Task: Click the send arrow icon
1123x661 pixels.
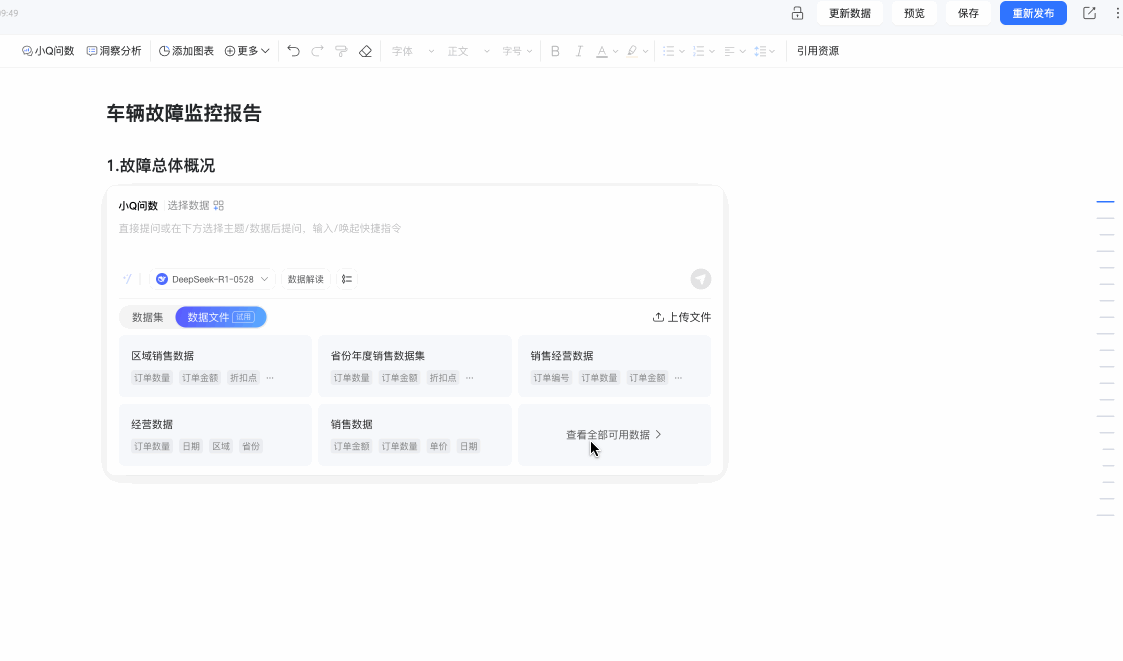Action: (x=700, y=279)
